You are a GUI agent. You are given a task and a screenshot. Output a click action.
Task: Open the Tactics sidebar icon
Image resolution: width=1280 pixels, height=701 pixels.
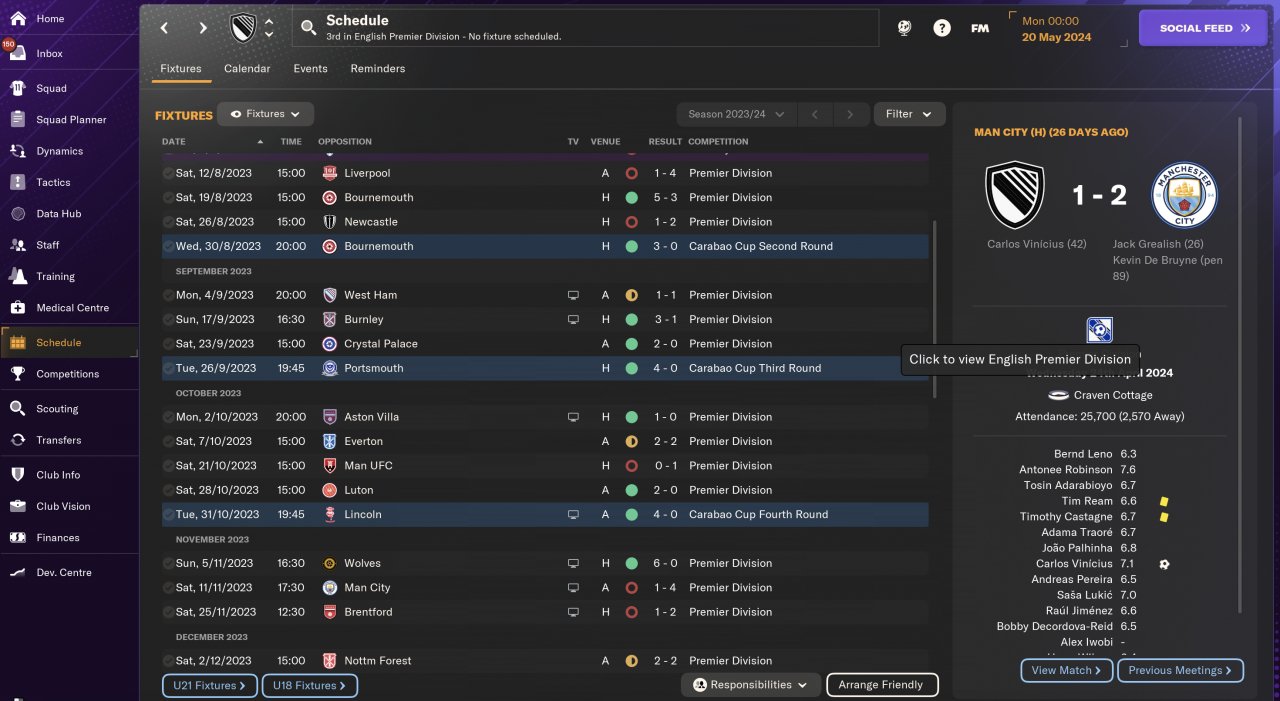[x=17, y=182]
